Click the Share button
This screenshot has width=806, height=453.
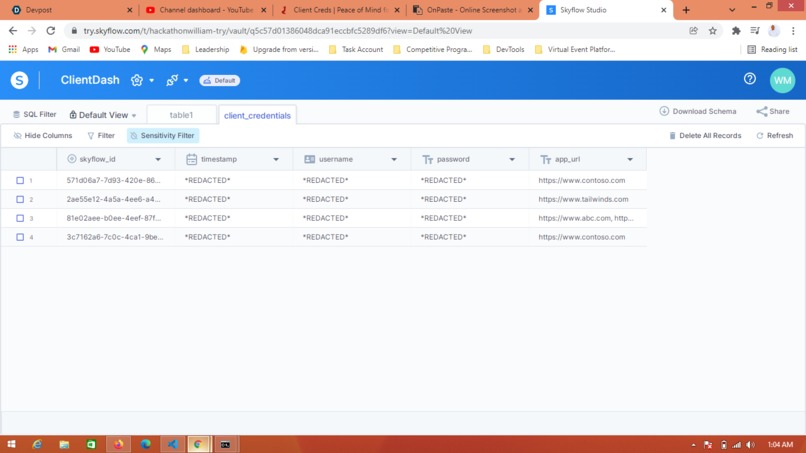pos(773,112)
